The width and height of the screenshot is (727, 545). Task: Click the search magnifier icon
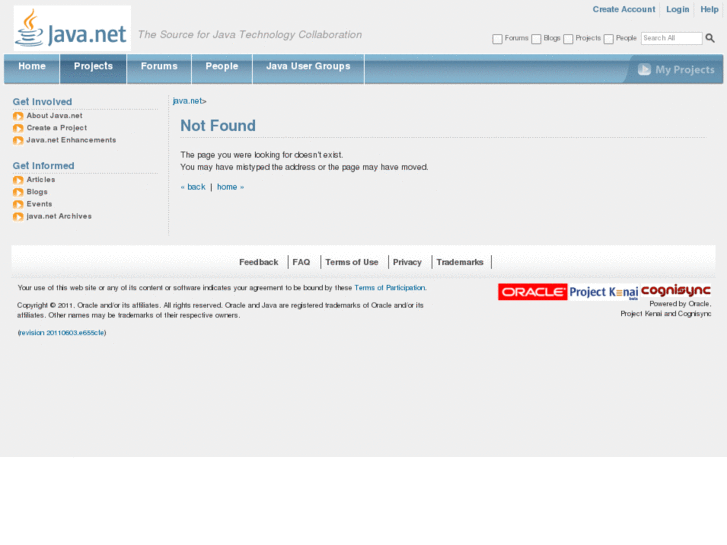click(x=710, y=38)
